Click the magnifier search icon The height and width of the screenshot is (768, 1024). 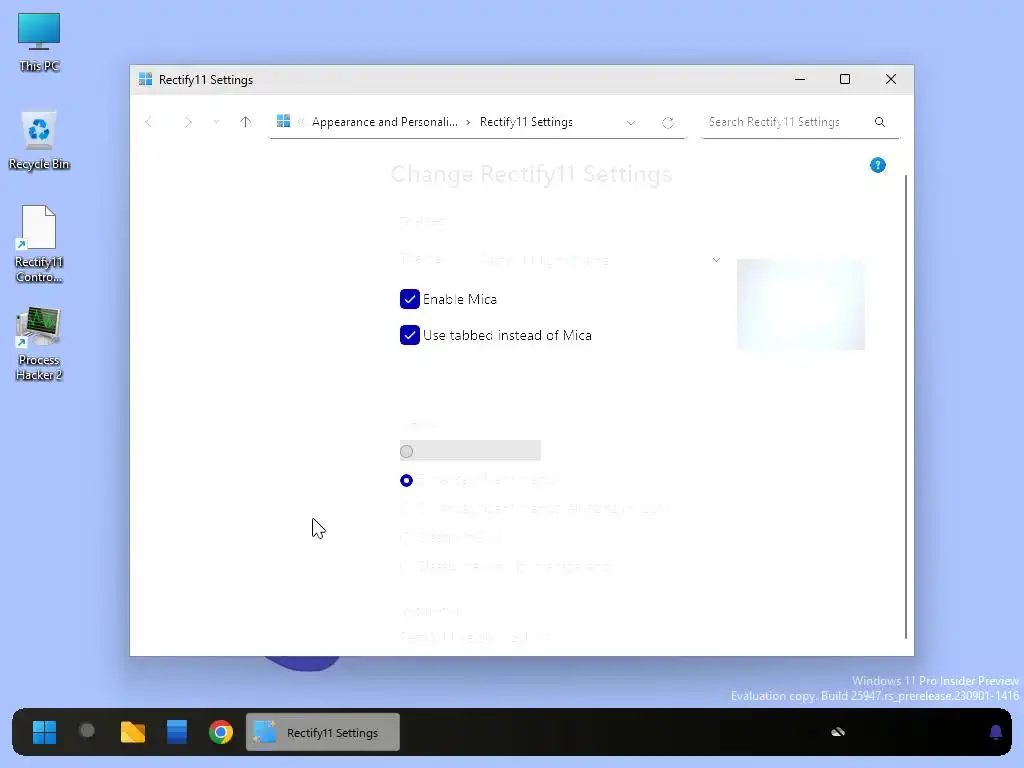coord(880,122)
